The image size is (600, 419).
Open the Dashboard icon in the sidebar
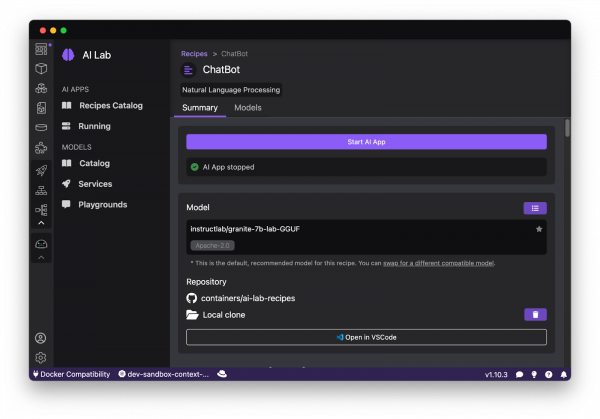41,49
